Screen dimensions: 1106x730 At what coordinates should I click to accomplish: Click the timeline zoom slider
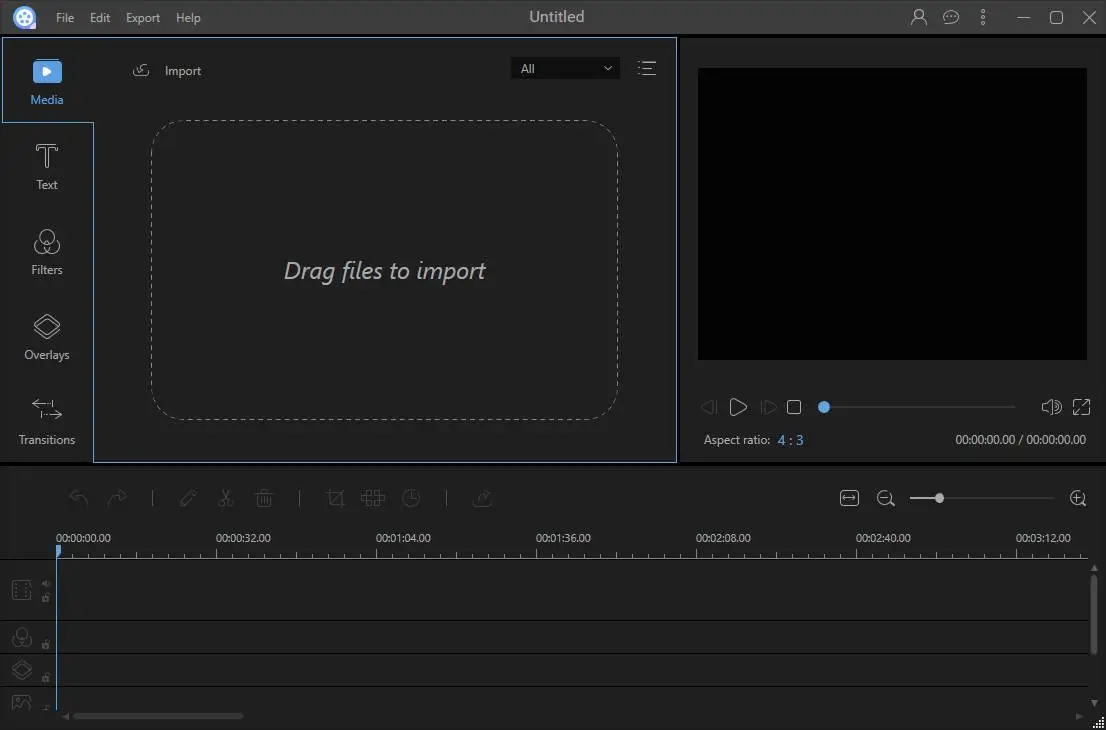tap(981, 499)
